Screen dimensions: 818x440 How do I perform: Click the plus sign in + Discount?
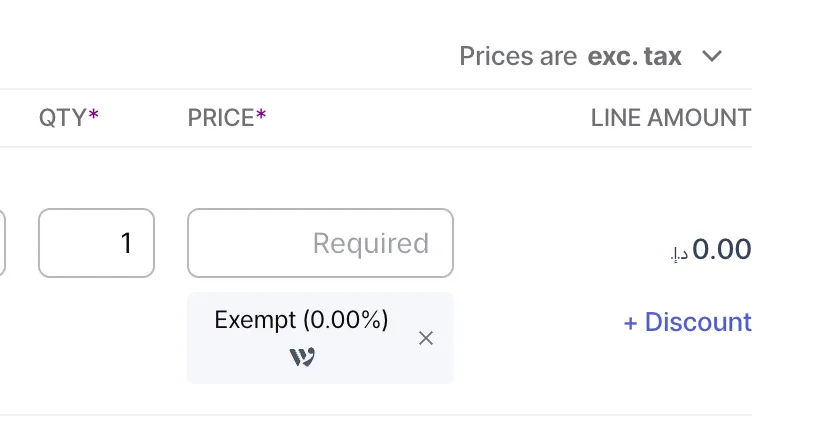click(x=630, y=323)
